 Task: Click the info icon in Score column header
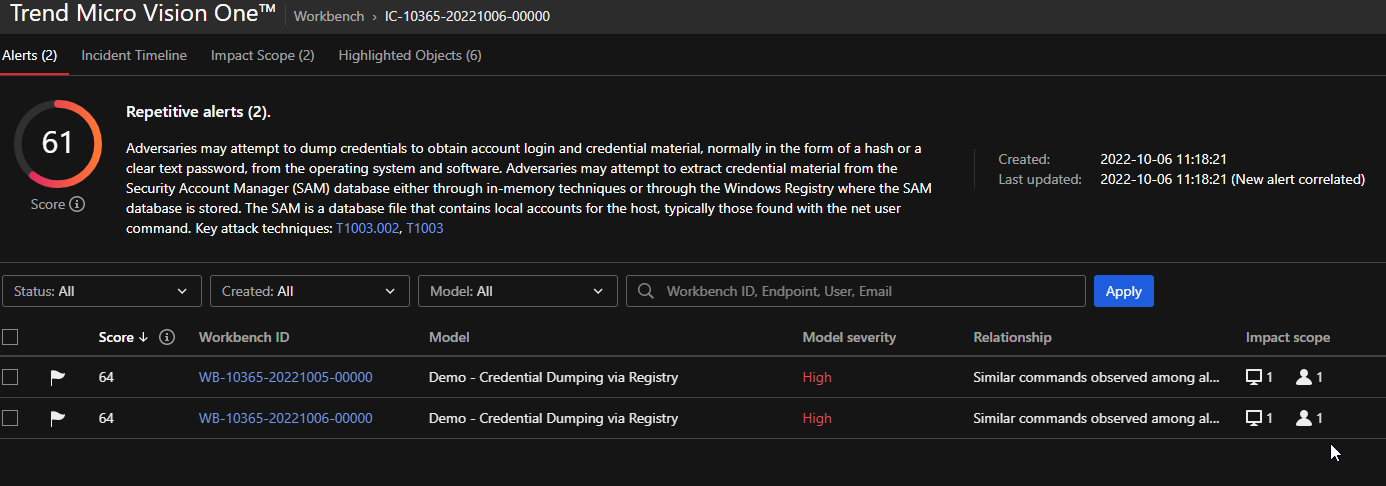[167, 337]
